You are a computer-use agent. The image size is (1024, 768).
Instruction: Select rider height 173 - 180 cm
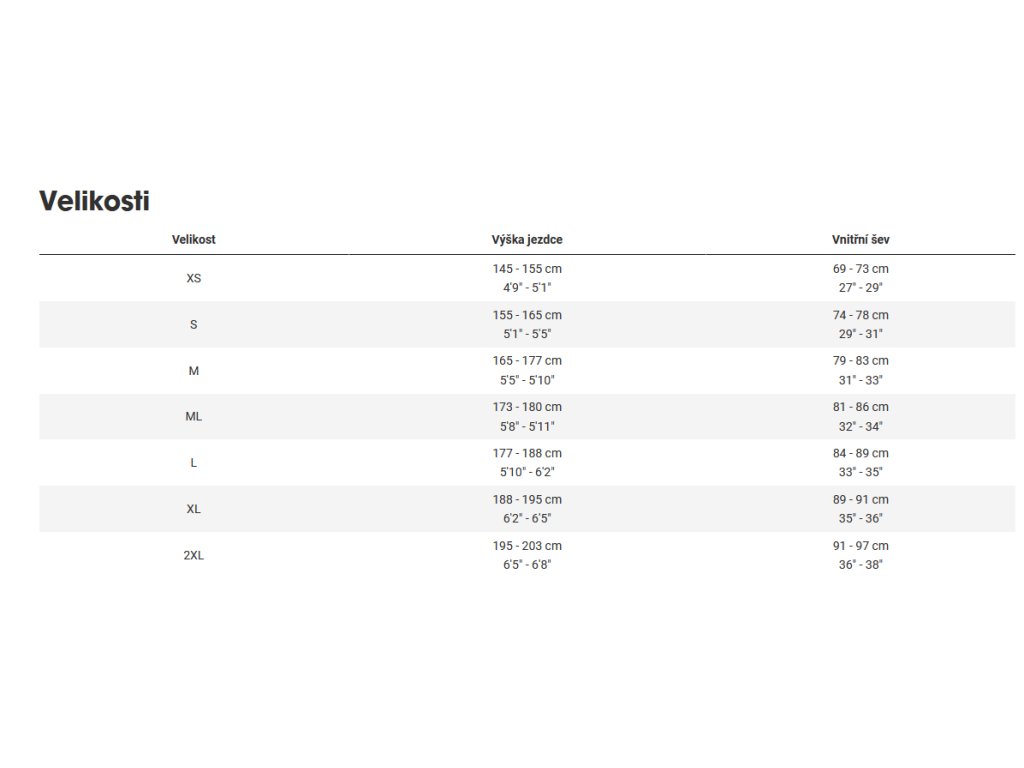(x=527, y=407)
